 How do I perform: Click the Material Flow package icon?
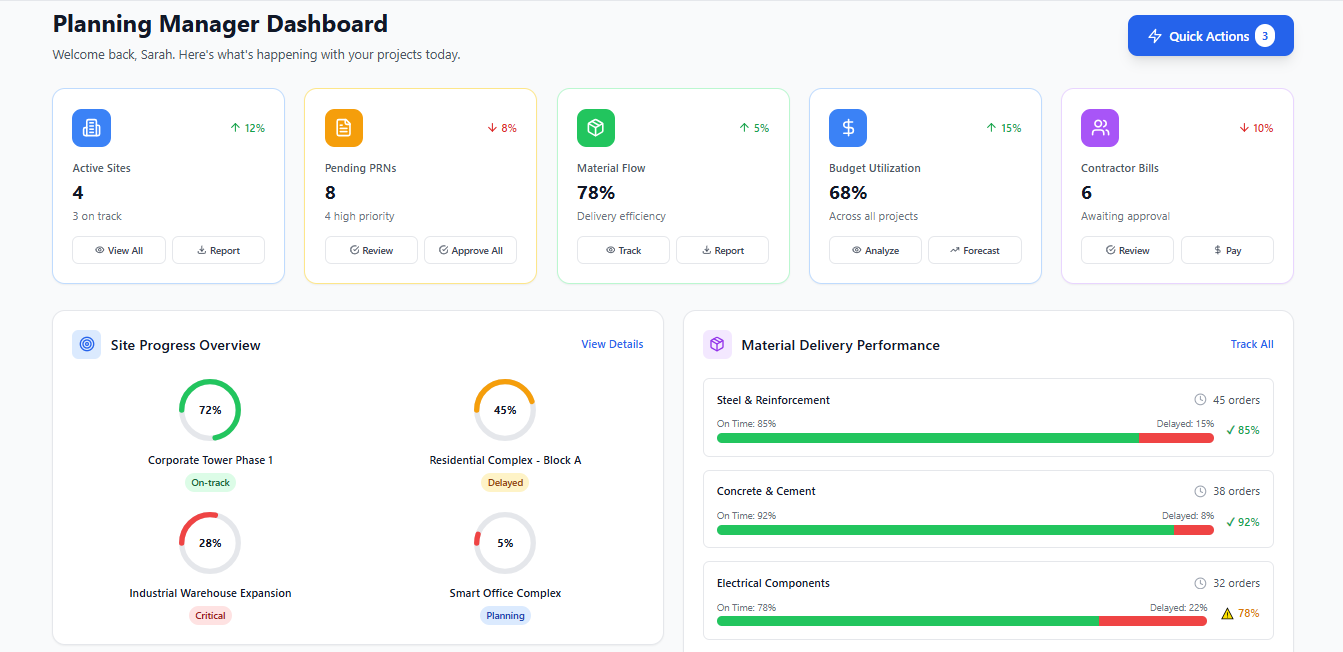(595, 127)
